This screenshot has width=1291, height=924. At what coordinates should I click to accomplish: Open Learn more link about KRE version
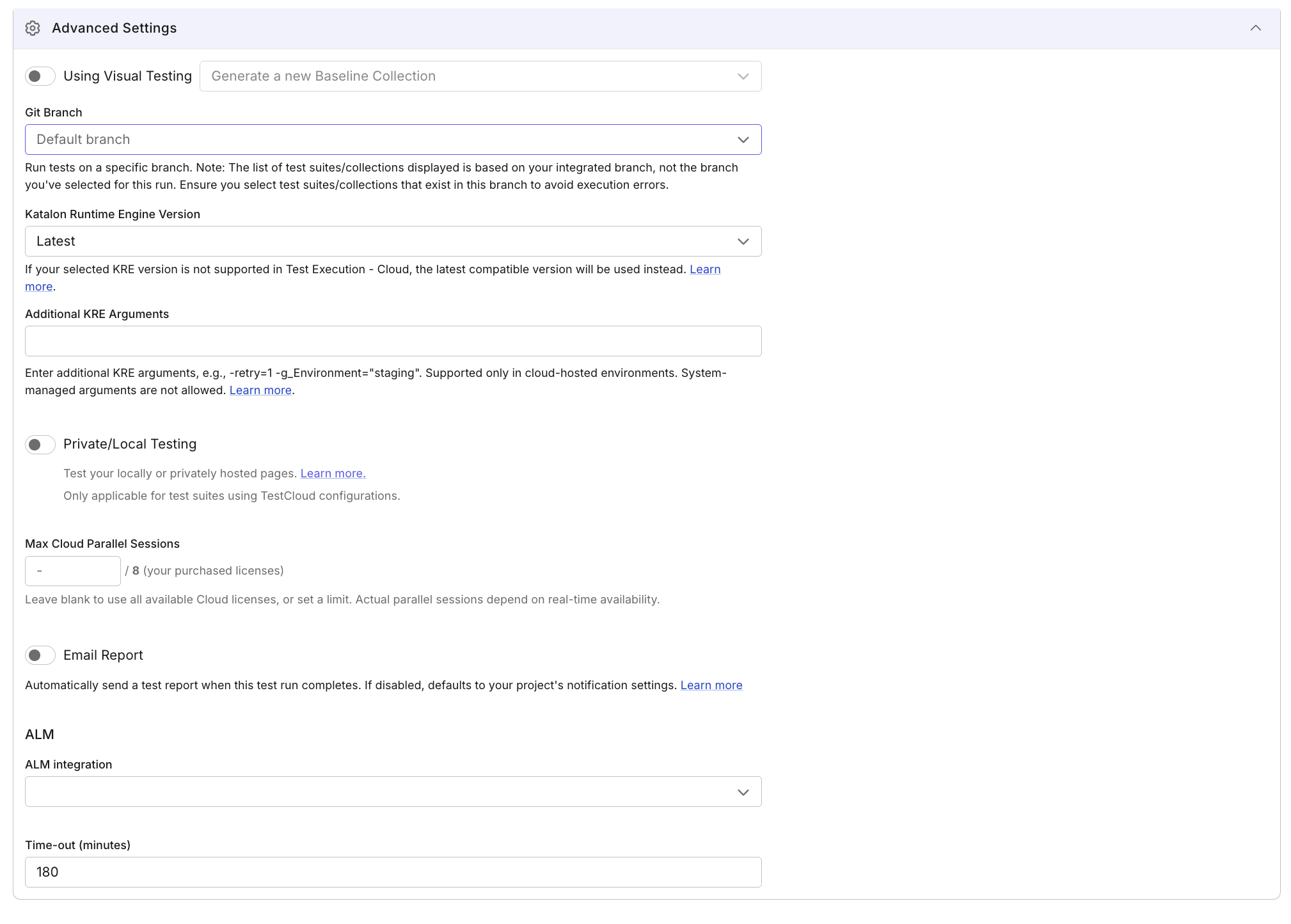point(705,269)
